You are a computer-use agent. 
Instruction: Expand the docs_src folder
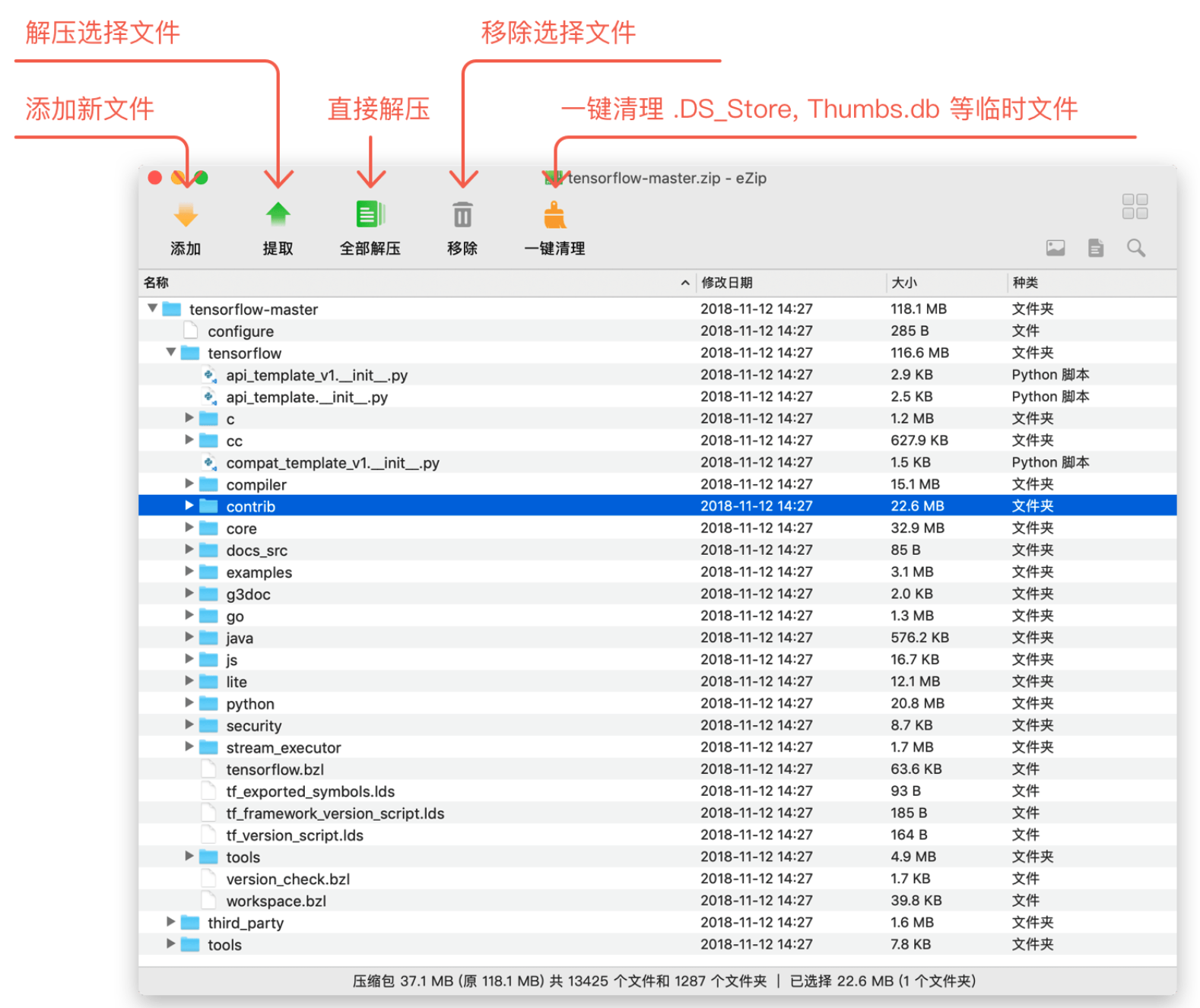point(189,550)
